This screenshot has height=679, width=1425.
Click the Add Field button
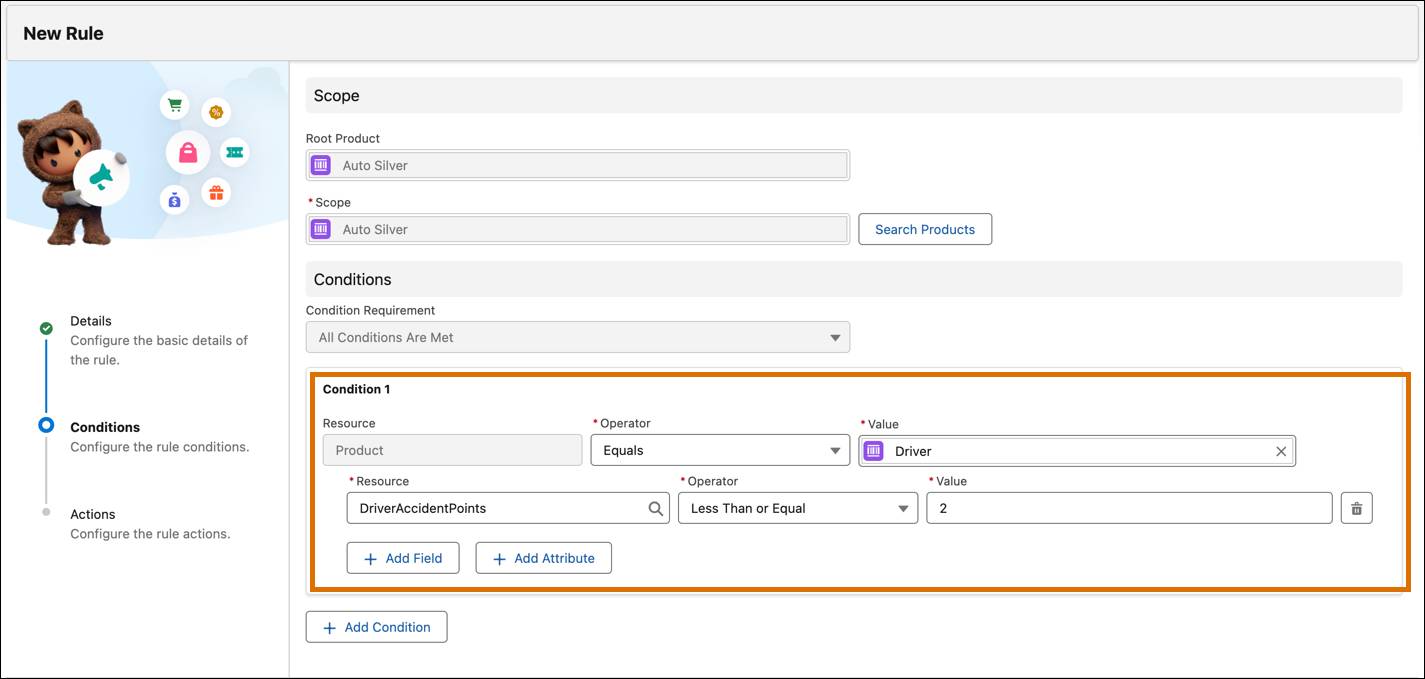[402, 558]
